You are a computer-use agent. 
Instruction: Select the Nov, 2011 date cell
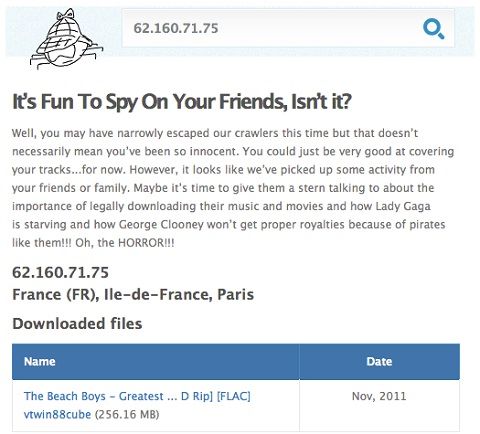pos(379,396)
